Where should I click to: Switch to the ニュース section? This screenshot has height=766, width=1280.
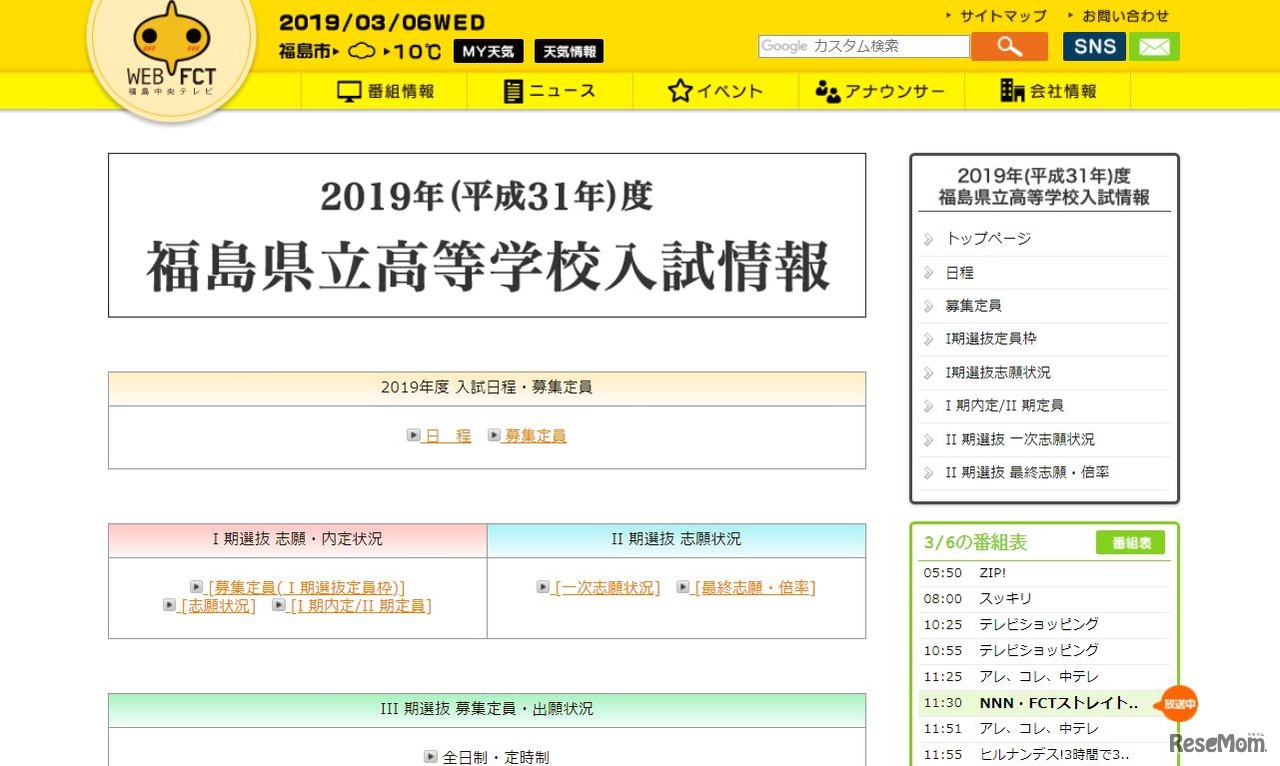coord(549,90)
